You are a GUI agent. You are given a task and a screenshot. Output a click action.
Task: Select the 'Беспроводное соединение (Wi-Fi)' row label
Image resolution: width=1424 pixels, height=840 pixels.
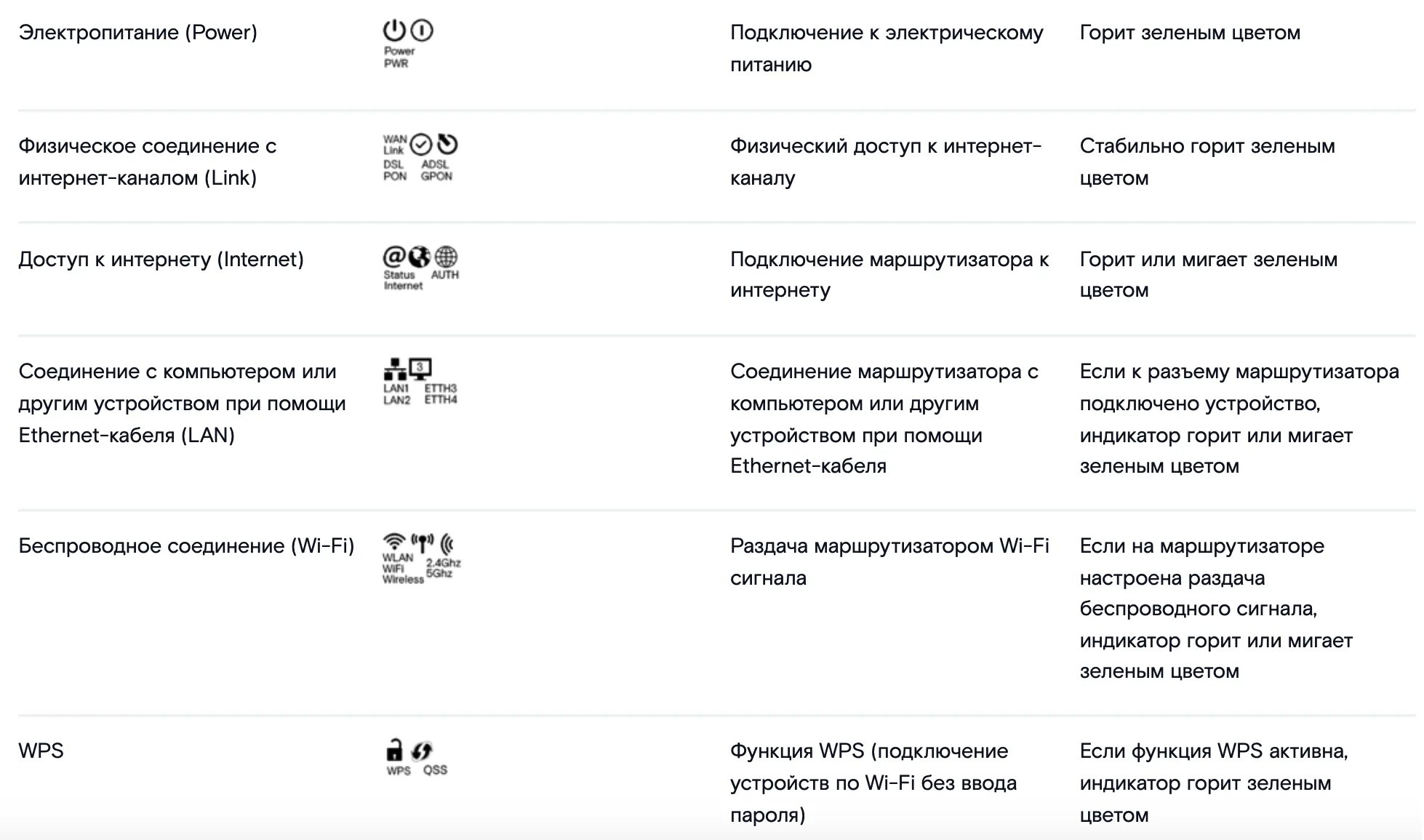point(186,546)
